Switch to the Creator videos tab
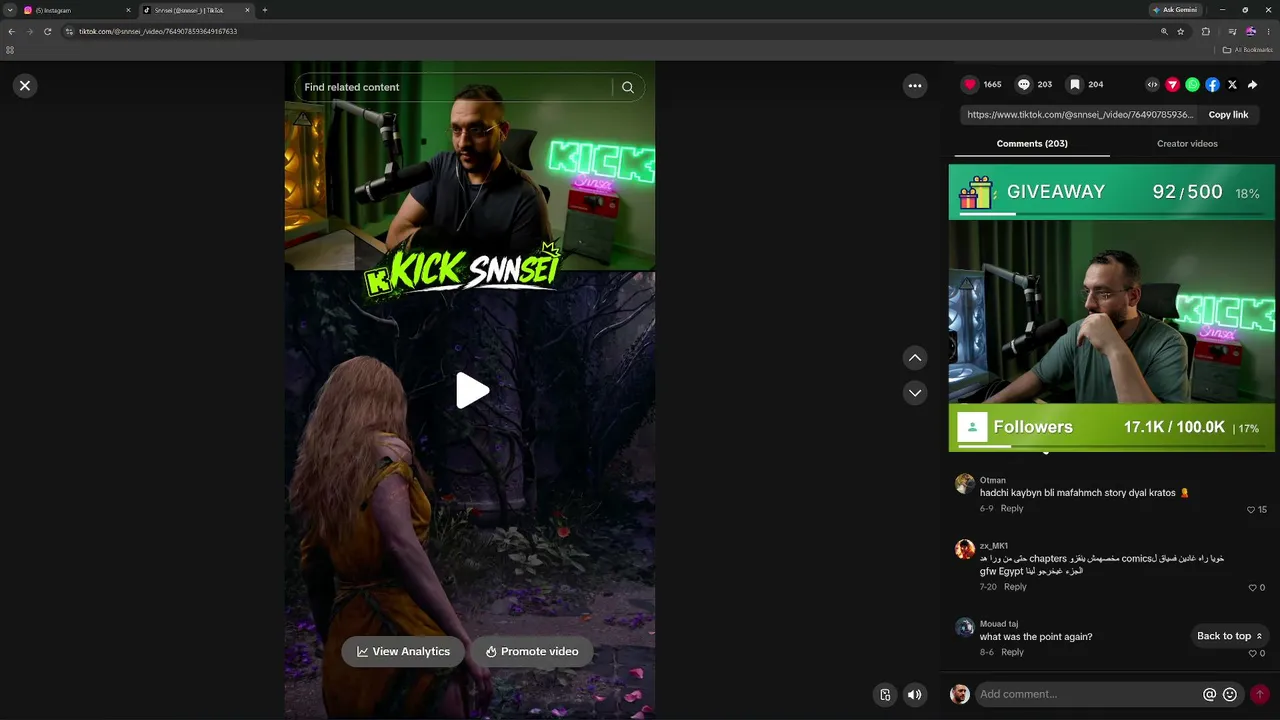 click(x=1187, y=144)
